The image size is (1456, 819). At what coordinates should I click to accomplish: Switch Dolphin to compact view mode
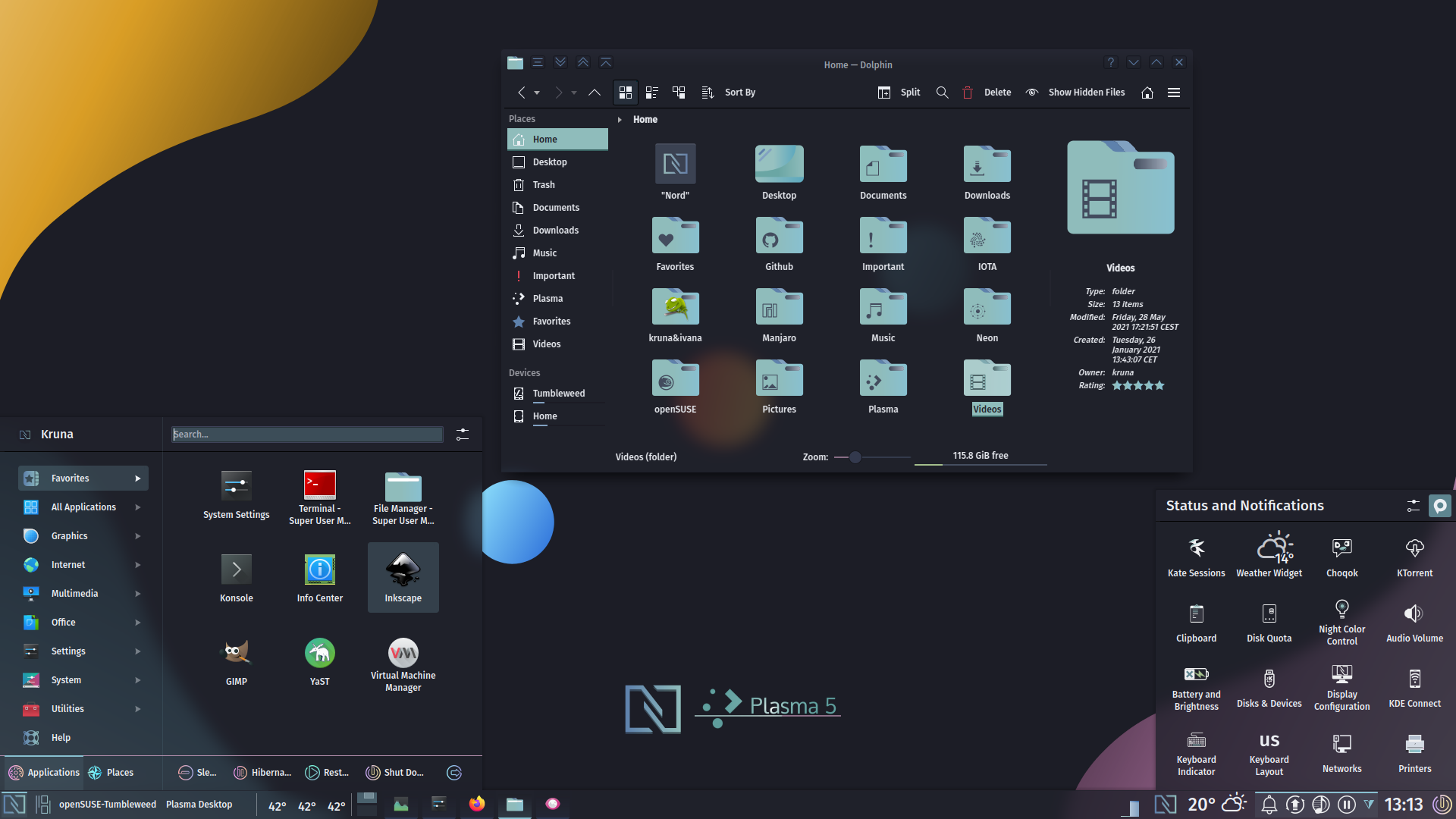tap(651, 93)
